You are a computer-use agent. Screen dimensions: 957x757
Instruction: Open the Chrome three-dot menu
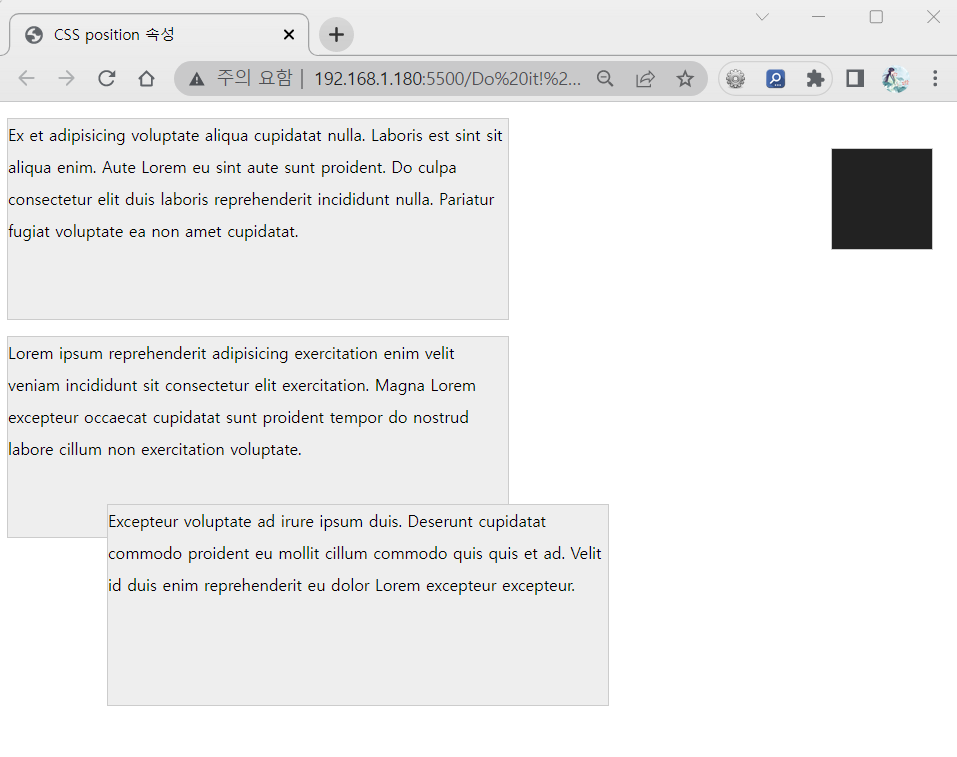(935, 78)
